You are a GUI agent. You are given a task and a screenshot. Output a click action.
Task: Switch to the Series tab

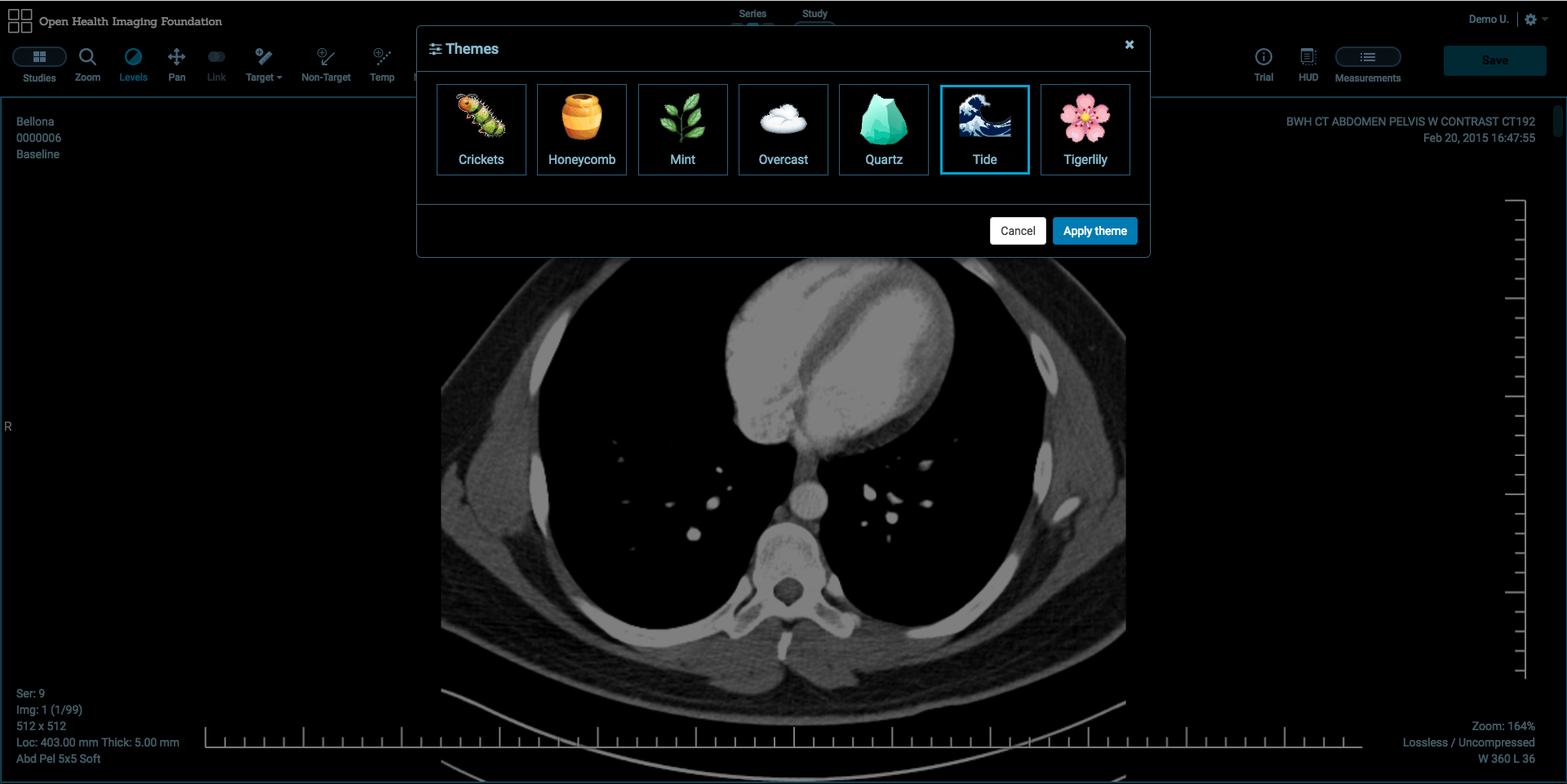[x=752, y=15]
